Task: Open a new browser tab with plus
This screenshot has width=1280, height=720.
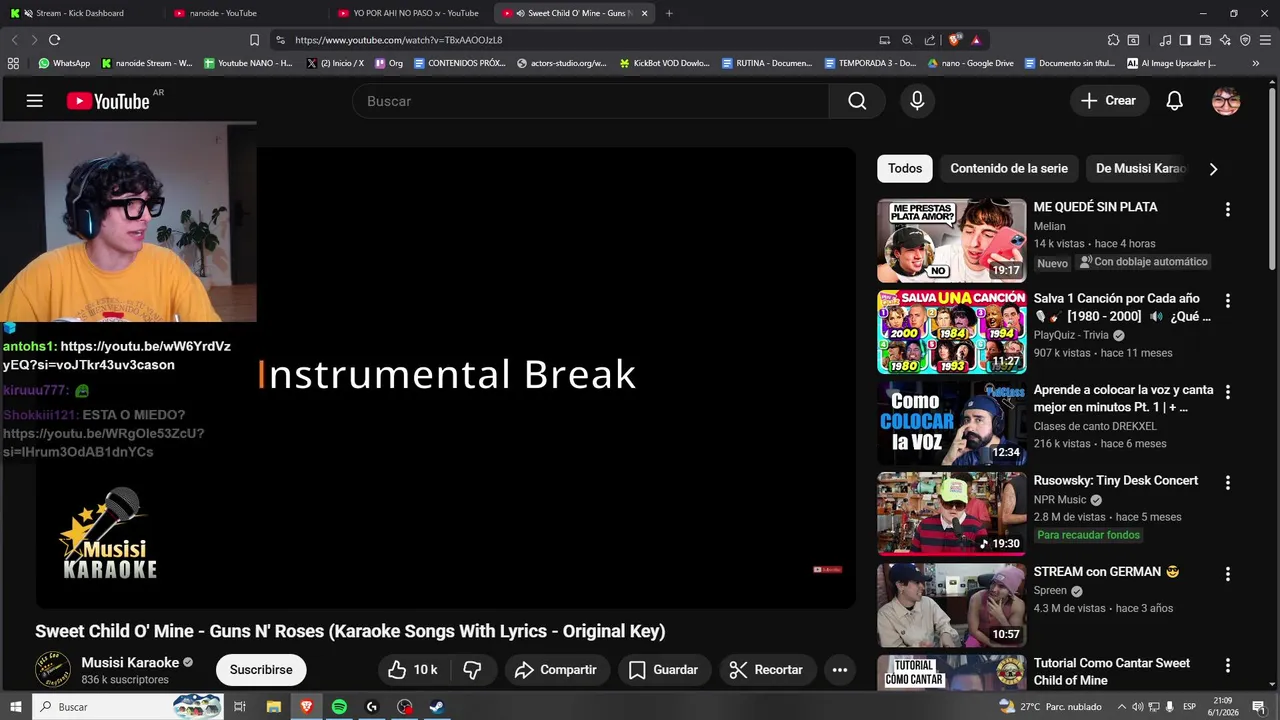Action: [669, 13]
